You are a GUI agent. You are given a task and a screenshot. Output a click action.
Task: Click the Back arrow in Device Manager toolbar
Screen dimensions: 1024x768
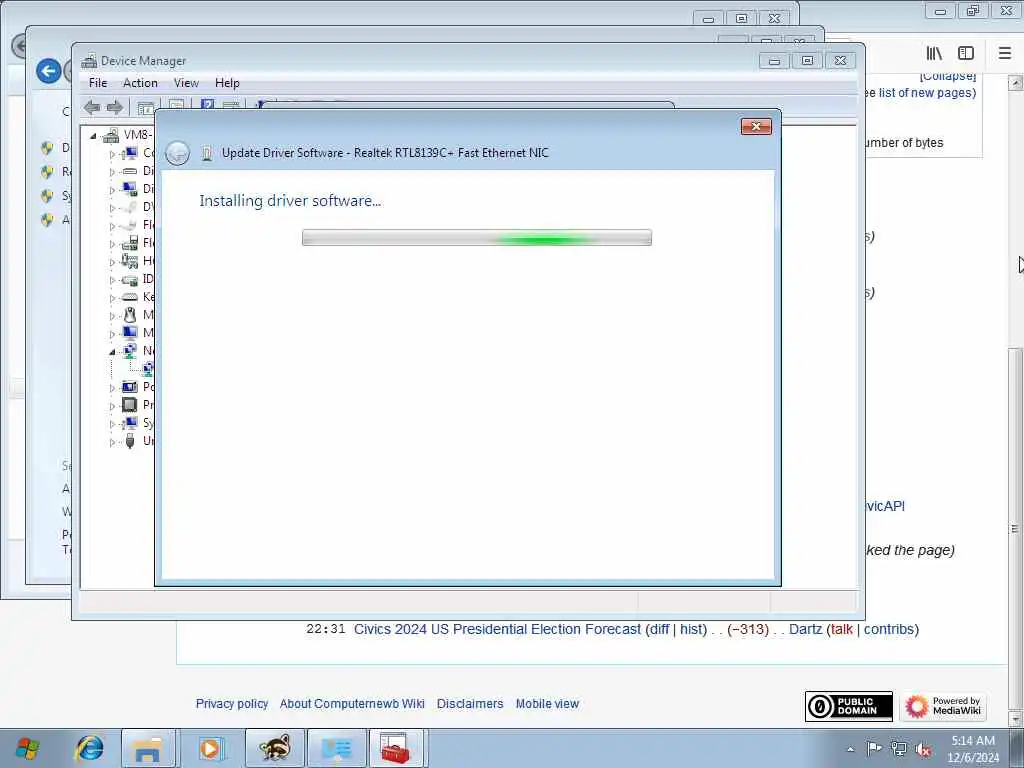(x=92, y=108)
